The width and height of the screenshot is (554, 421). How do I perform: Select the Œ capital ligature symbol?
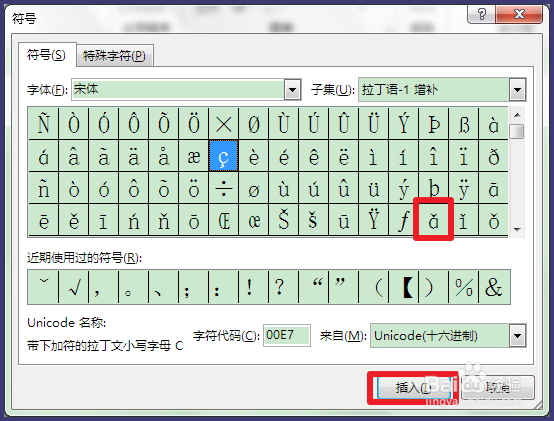click(224, 220)
